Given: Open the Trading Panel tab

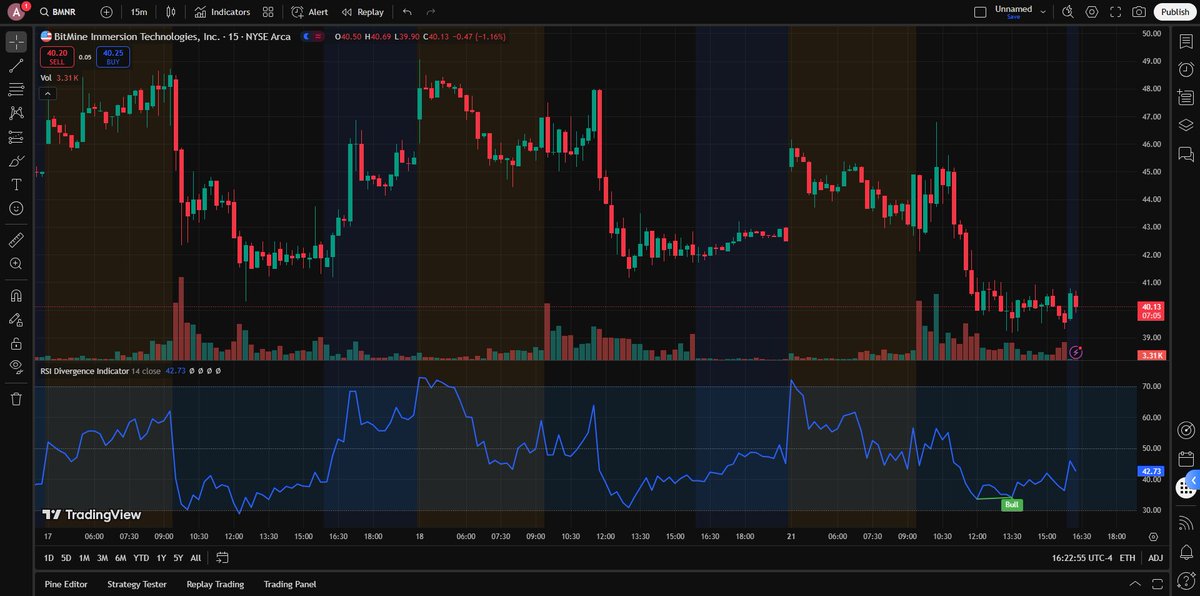Looking at the screenshot, I should [x=290, y=584].
